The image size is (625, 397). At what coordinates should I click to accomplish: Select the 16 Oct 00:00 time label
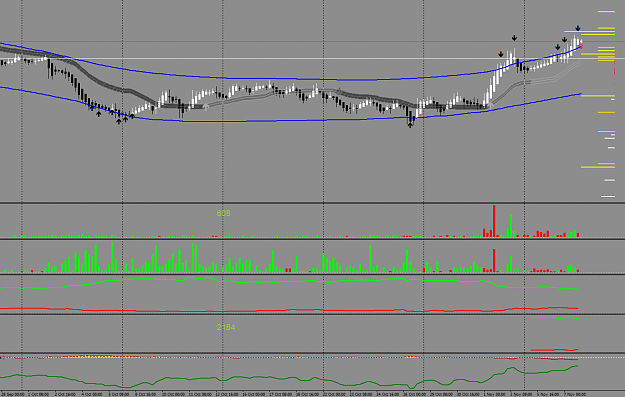(x=254, y=394)
